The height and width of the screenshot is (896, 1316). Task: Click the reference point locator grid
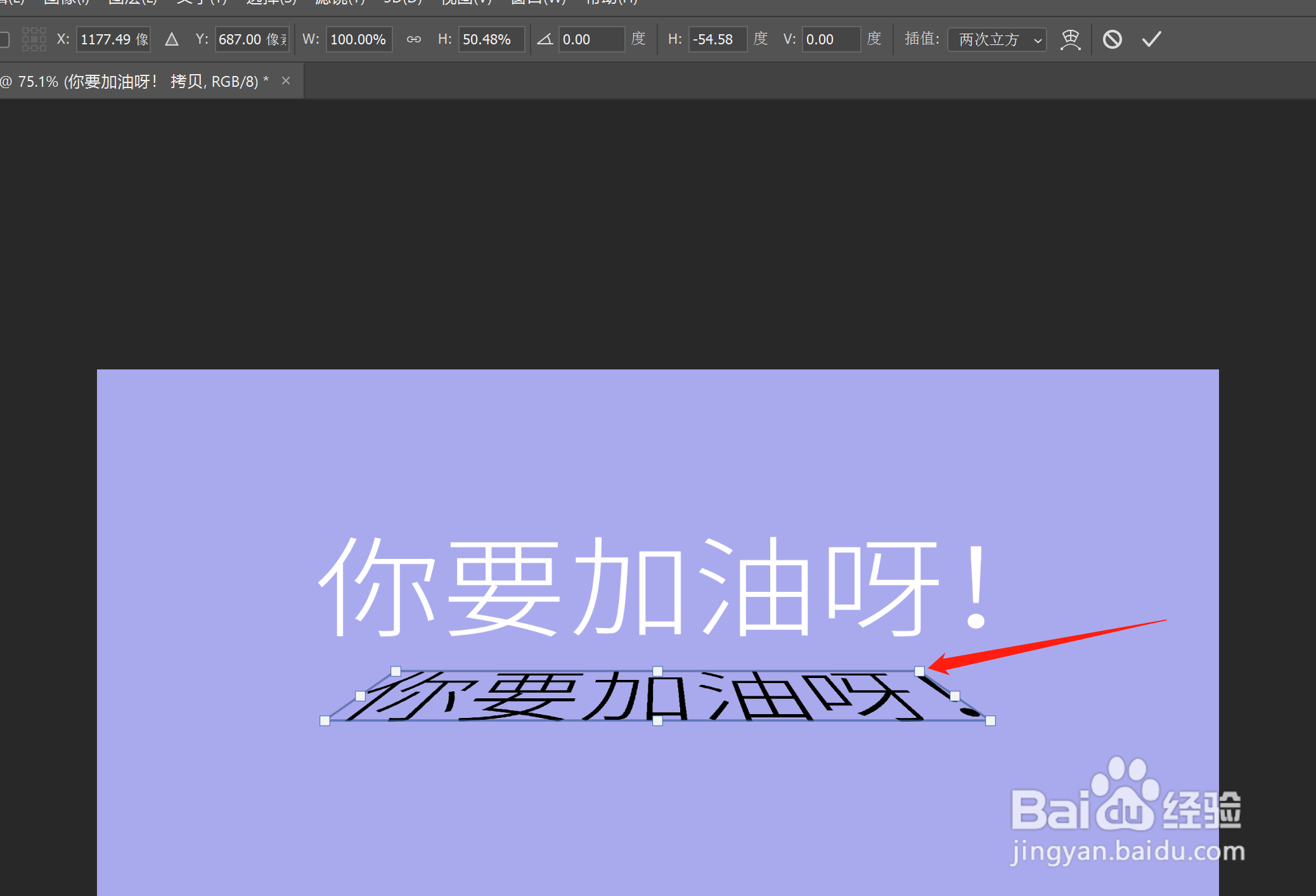click(34, 39)
